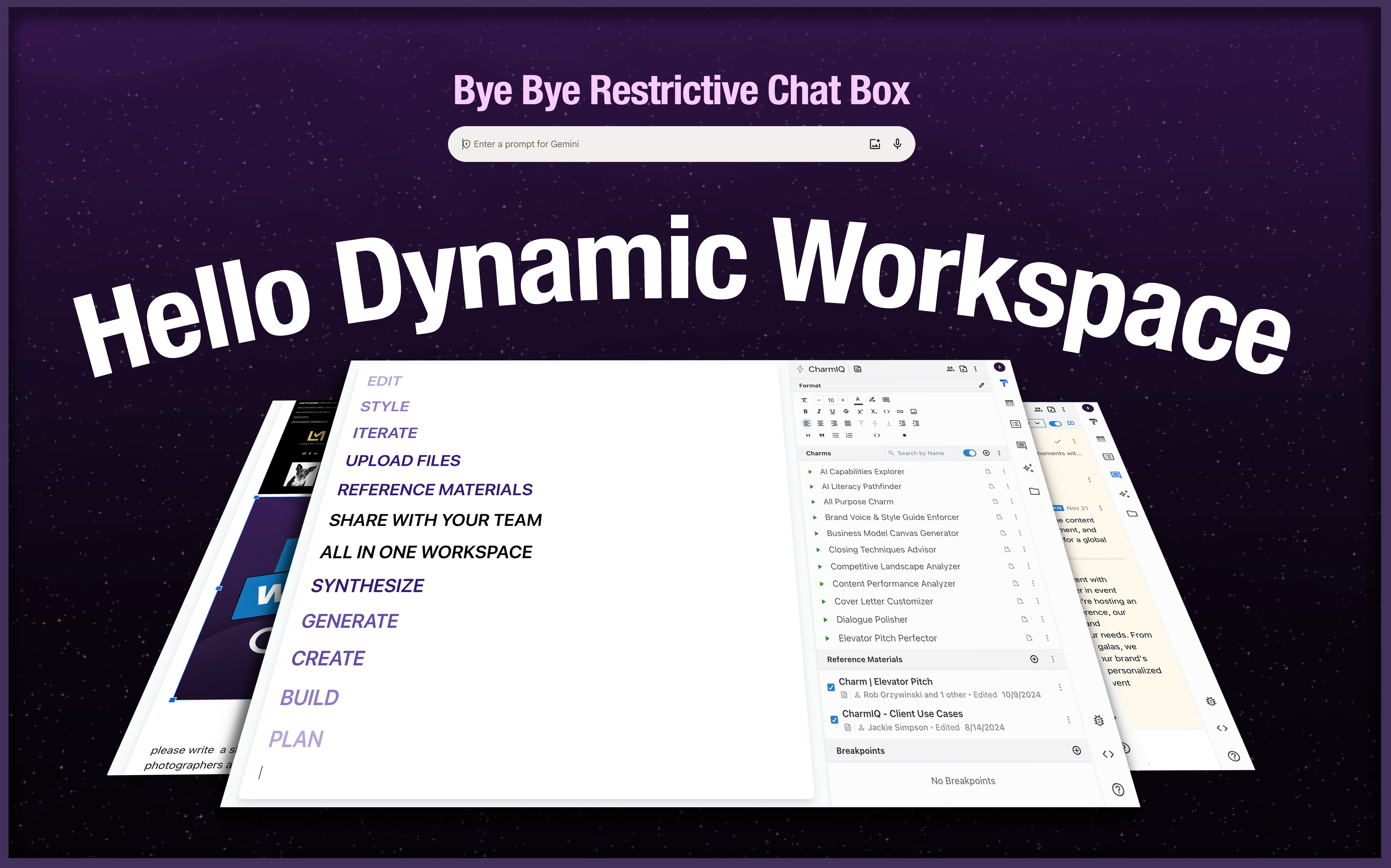Click the bulleted list icon

[836, 436]
